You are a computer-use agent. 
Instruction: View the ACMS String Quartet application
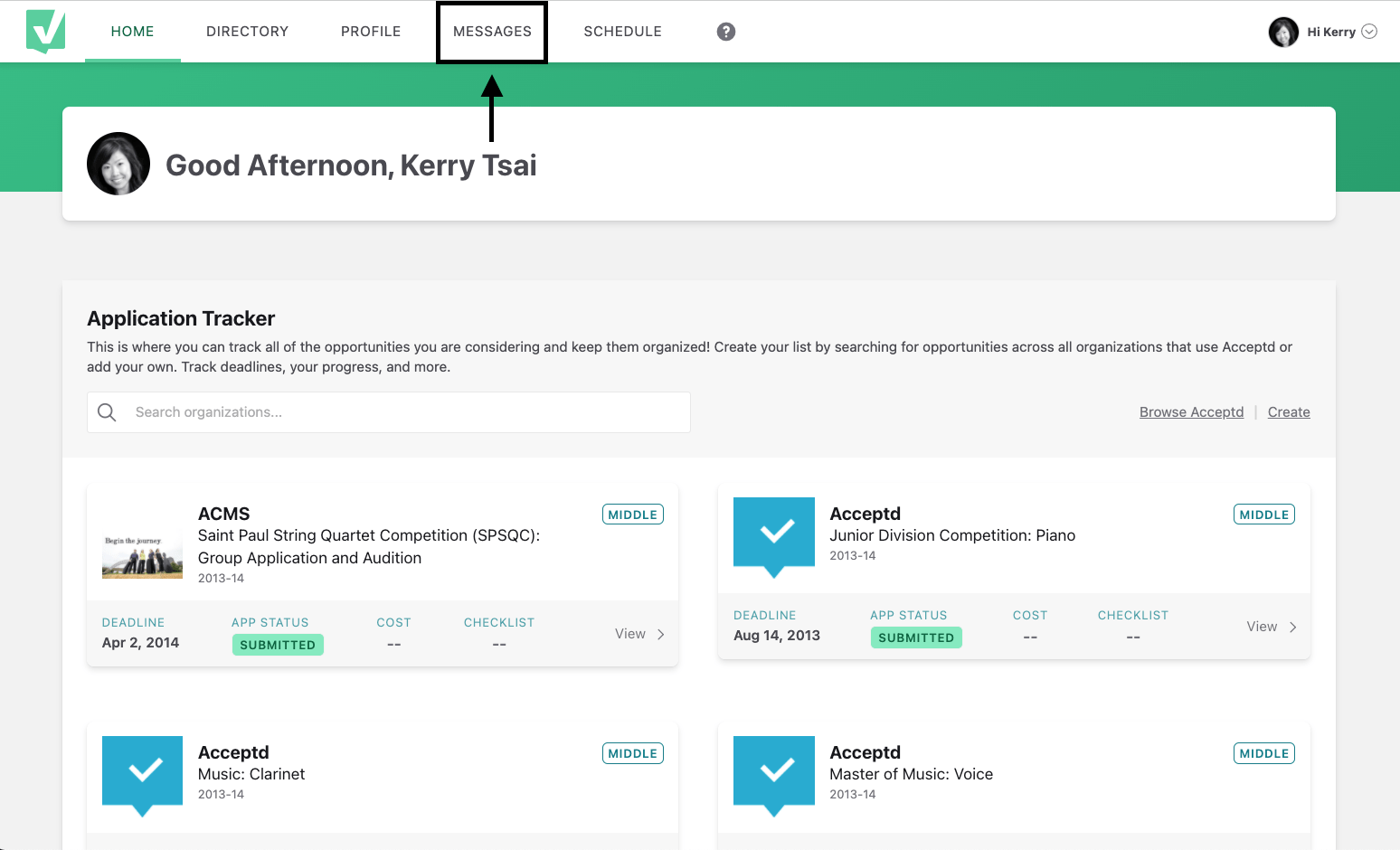(639, 634)
